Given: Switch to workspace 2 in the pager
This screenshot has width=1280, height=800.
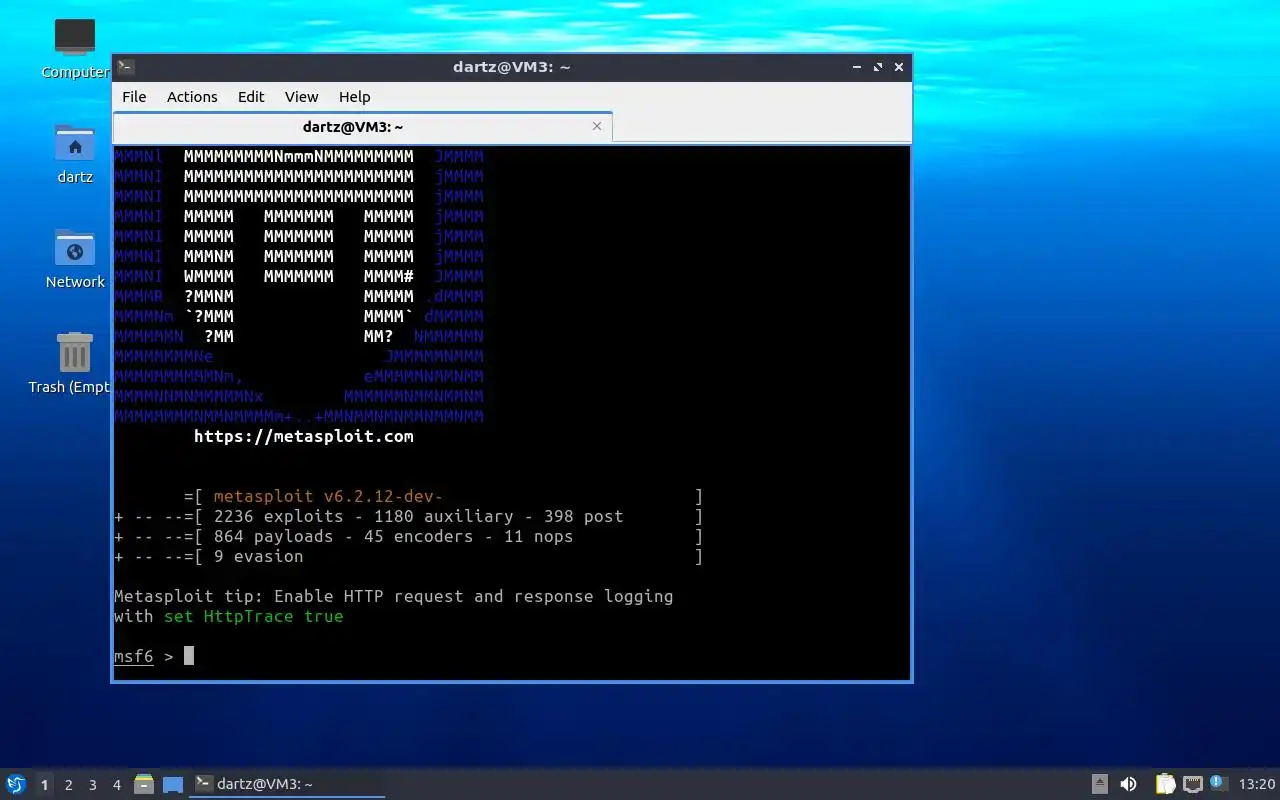Looking at the screenshot, I should point(69,785).
